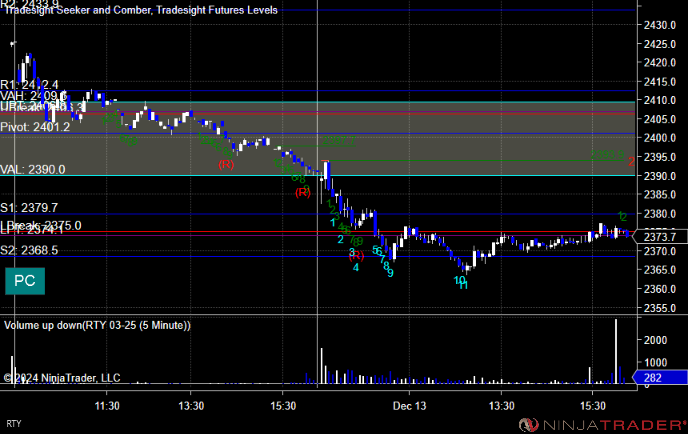Click the 2425.0 price axis label
688x434 pixels.
(x=659, y=44)
